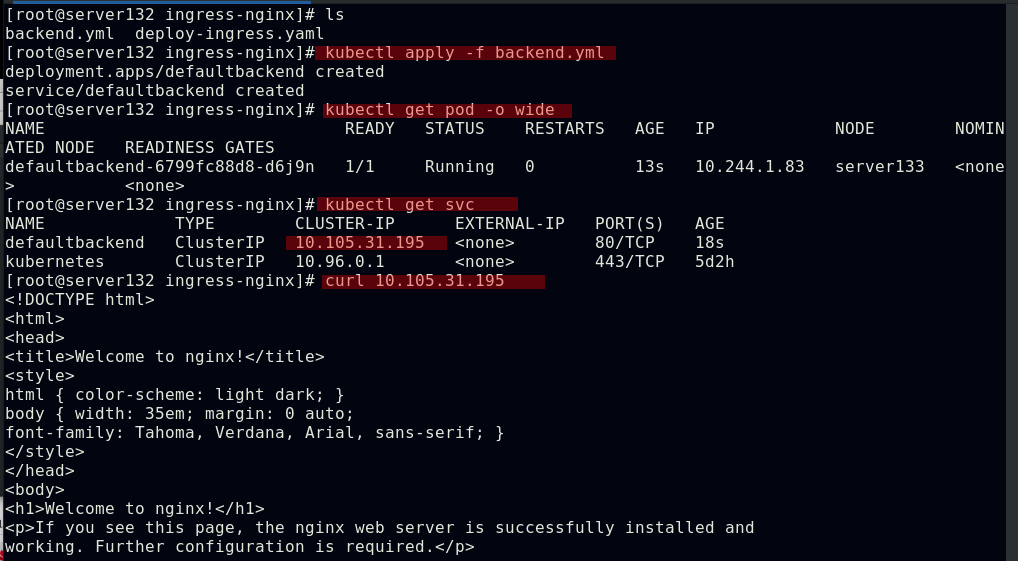Click the "deployment.apps/defaultbackend created" output line
The height and width of the screenshot is (561, 1018).
click(194, 72)
